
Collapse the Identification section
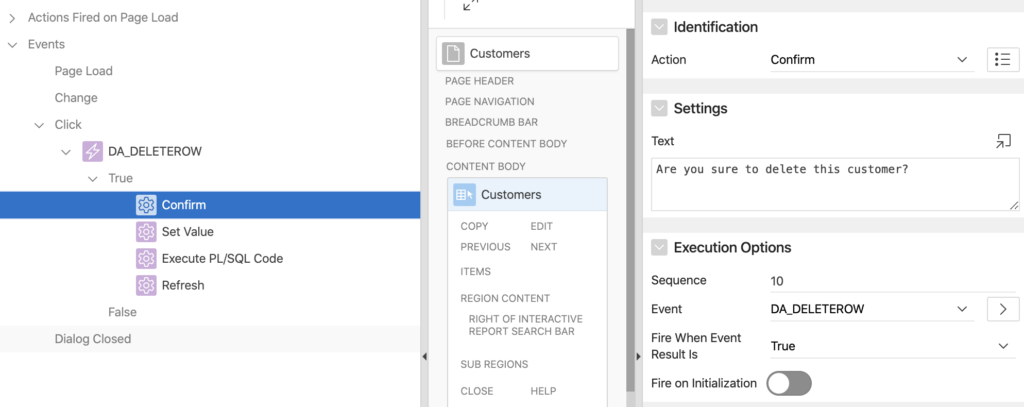(660, 27)
